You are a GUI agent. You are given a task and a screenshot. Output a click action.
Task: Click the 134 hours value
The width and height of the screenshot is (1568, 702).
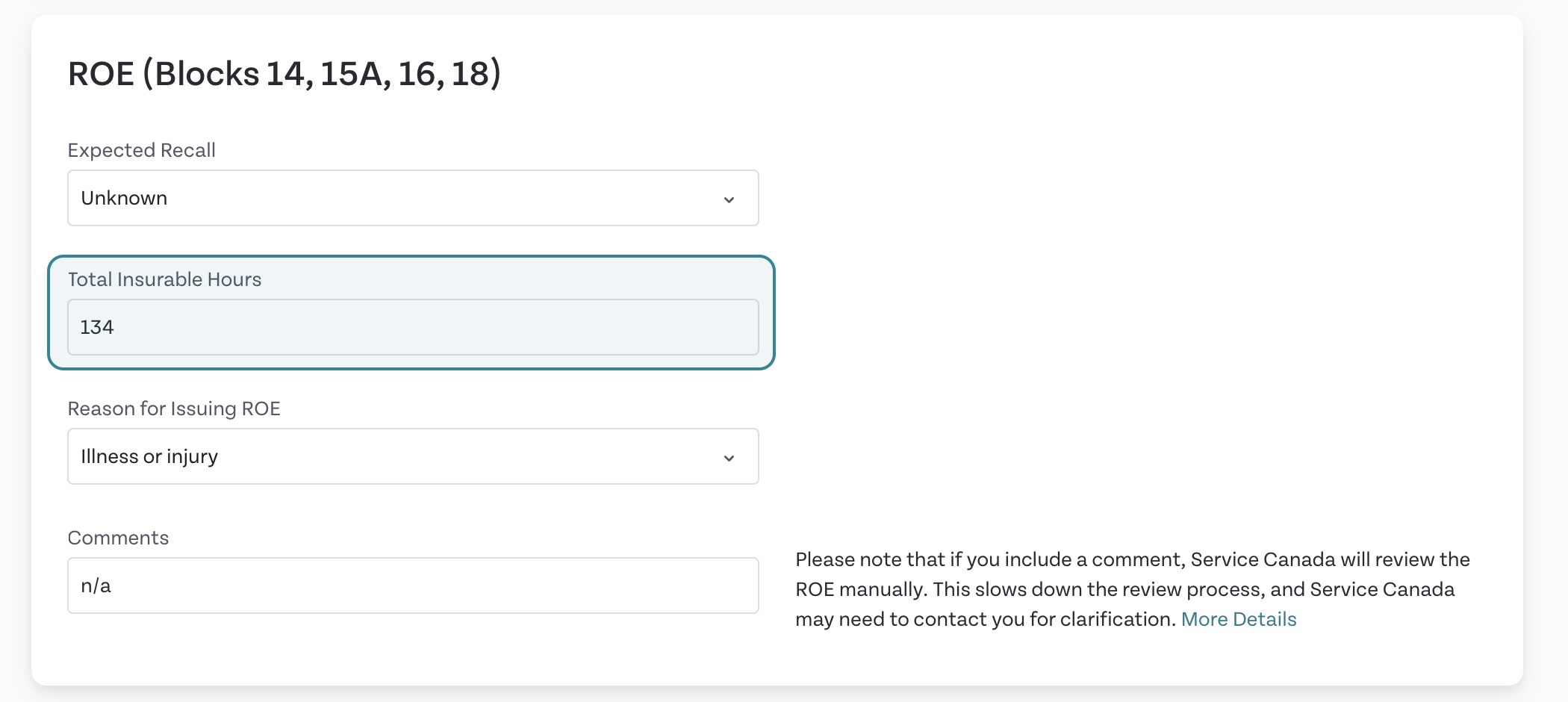point(97,327)
